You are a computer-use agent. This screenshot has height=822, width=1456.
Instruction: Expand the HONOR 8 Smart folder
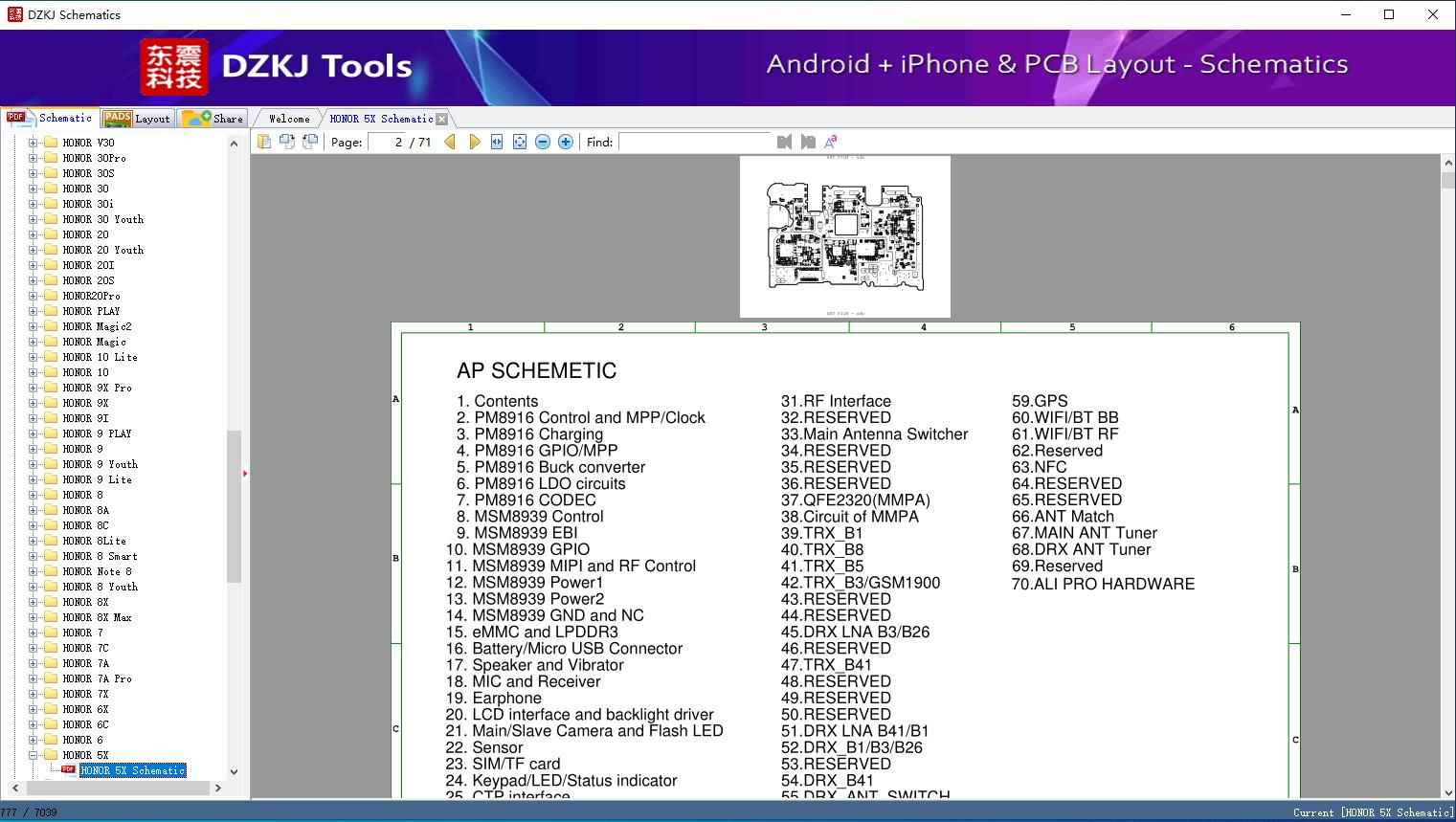(33, 556)
